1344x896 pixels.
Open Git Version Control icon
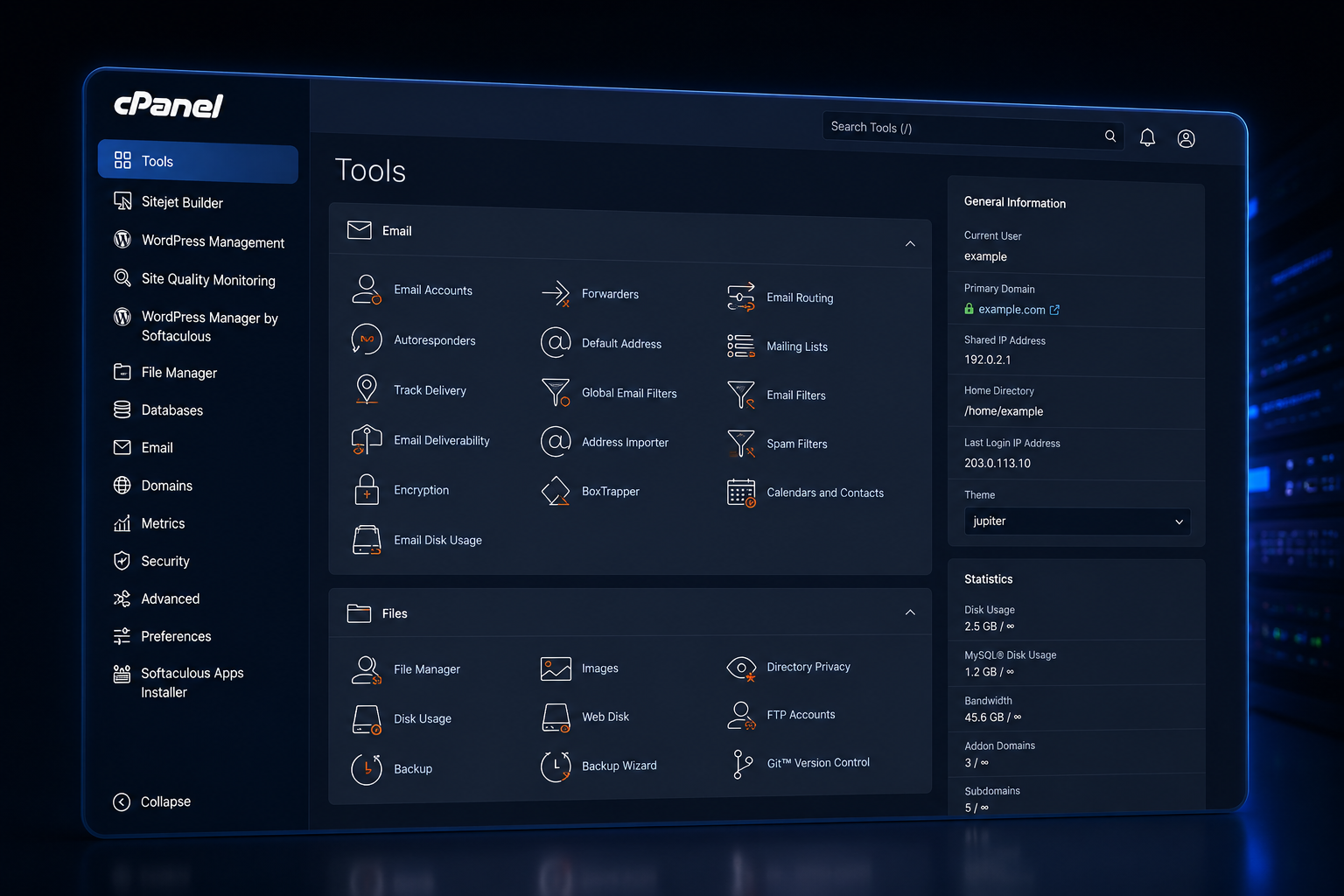[x=741, y=763]
